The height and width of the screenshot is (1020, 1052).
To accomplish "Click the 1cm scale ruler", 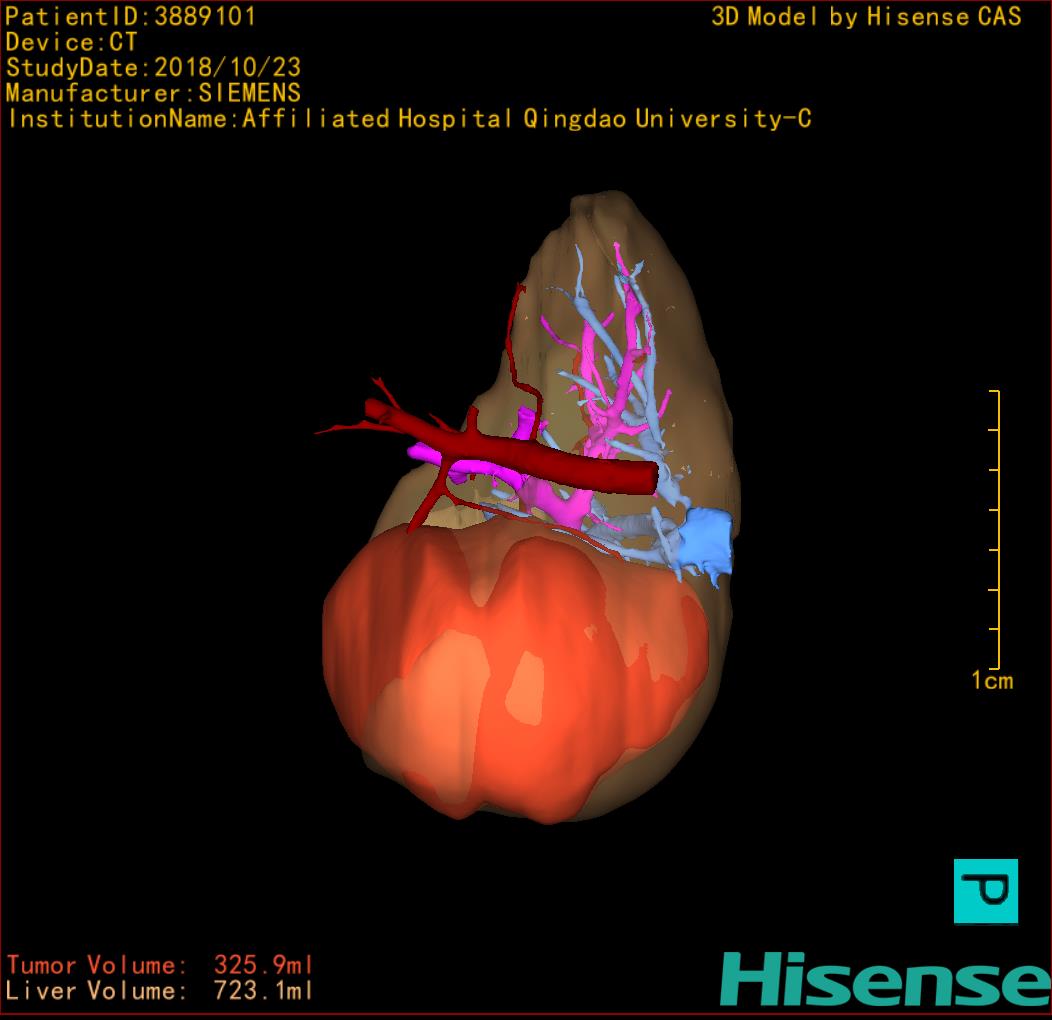I will pyautogui.click(x=994, y=529).
